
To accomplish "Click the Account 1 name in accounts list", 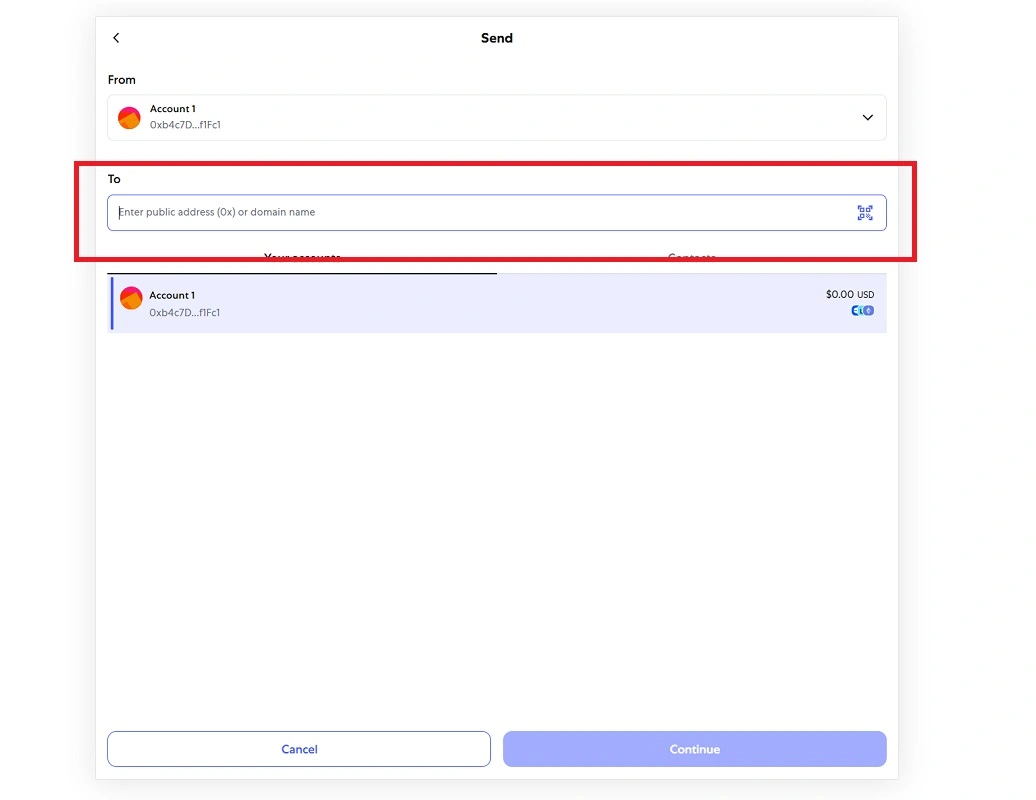I will (172, 295).
